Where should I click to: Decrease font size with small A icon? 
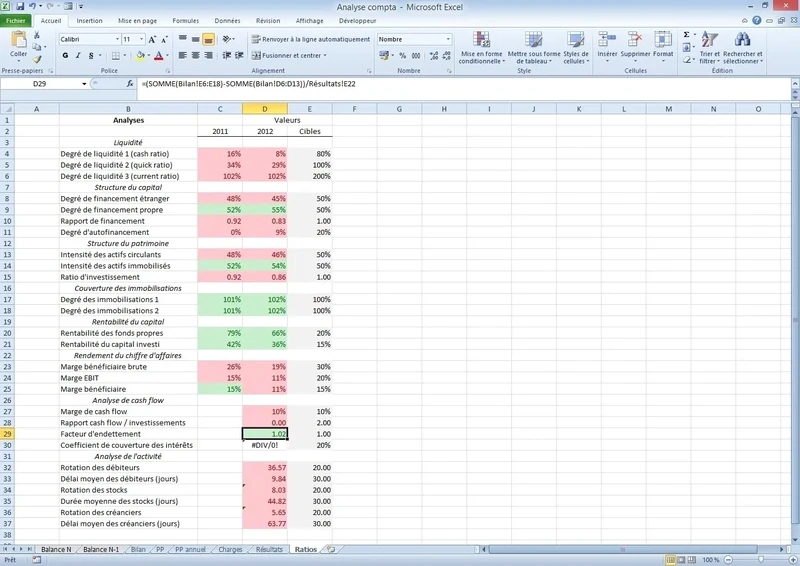pos(164,39)
